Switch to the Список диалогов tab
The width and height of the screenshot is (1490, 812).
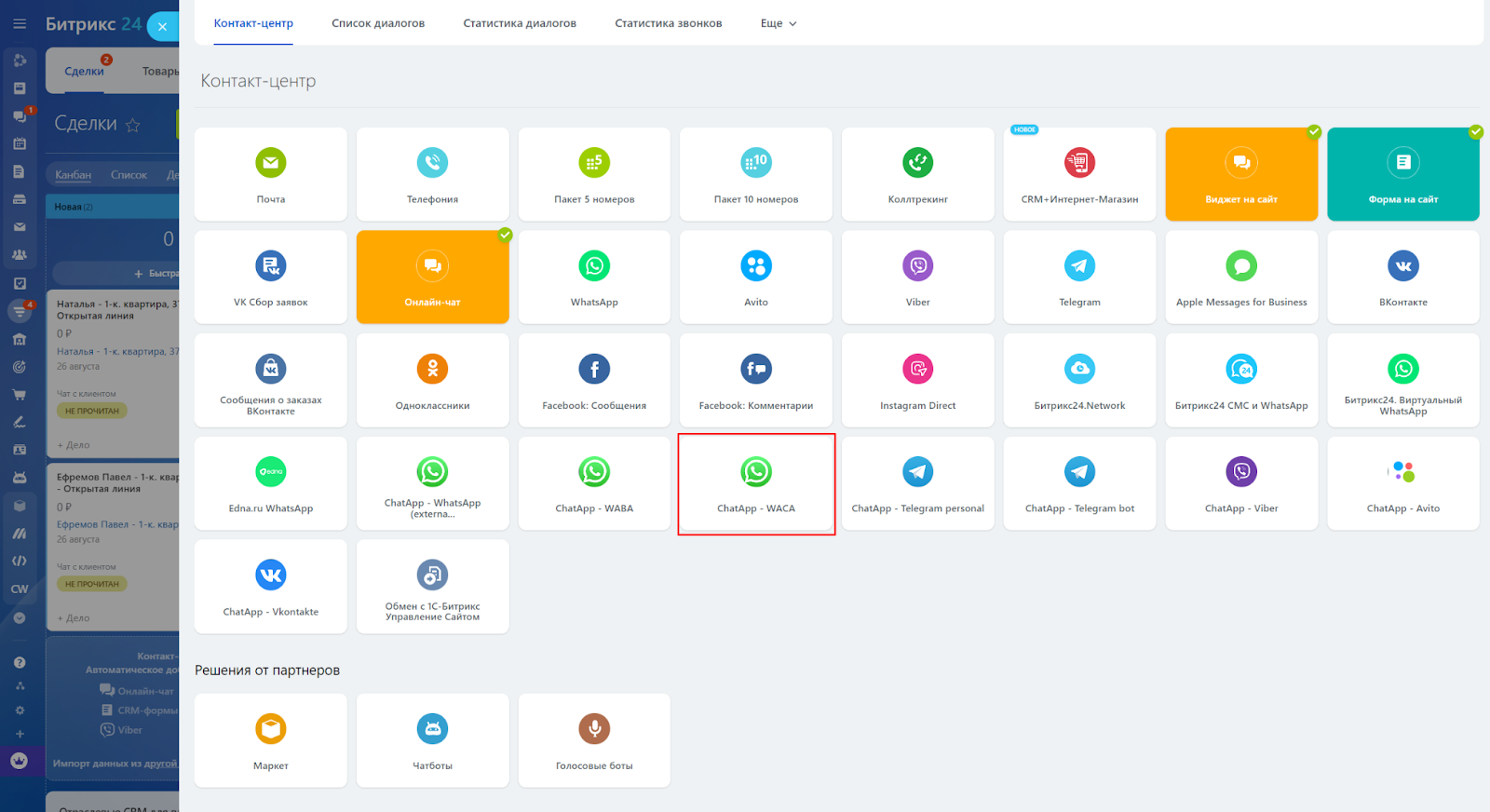[378, 23]
